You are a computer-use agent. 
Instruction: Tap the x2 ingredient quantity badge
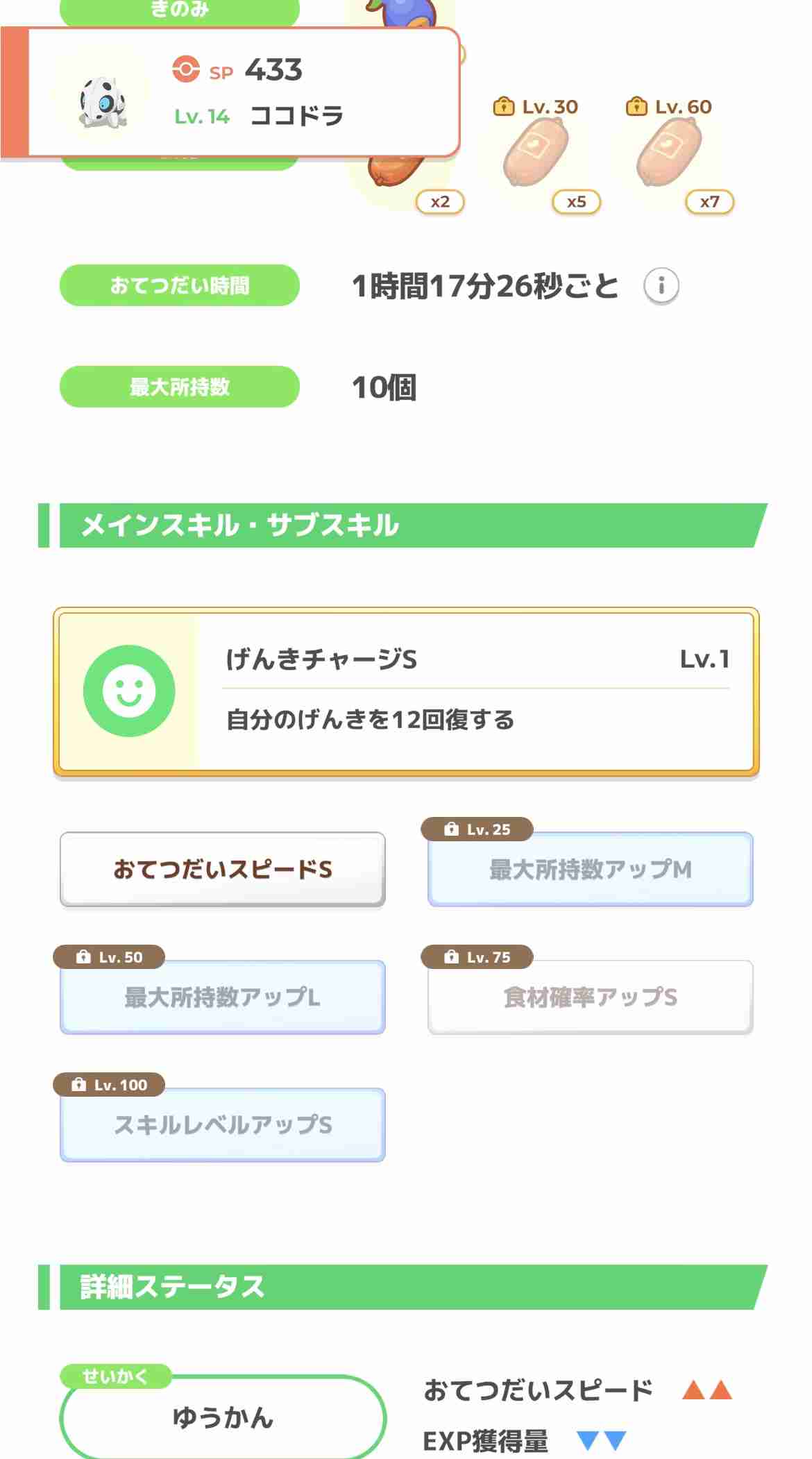pos(440,202)
